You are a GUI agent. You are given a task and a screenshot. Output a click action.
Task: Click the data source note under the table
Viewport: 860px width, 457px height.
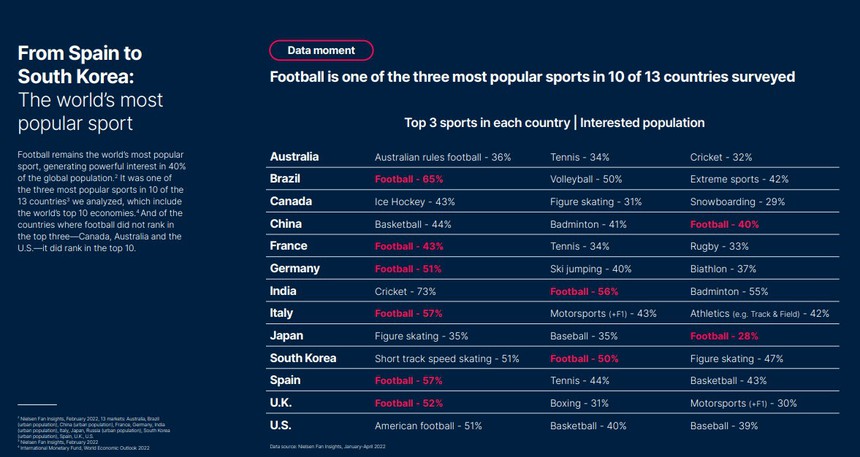[x=329, y=446]
